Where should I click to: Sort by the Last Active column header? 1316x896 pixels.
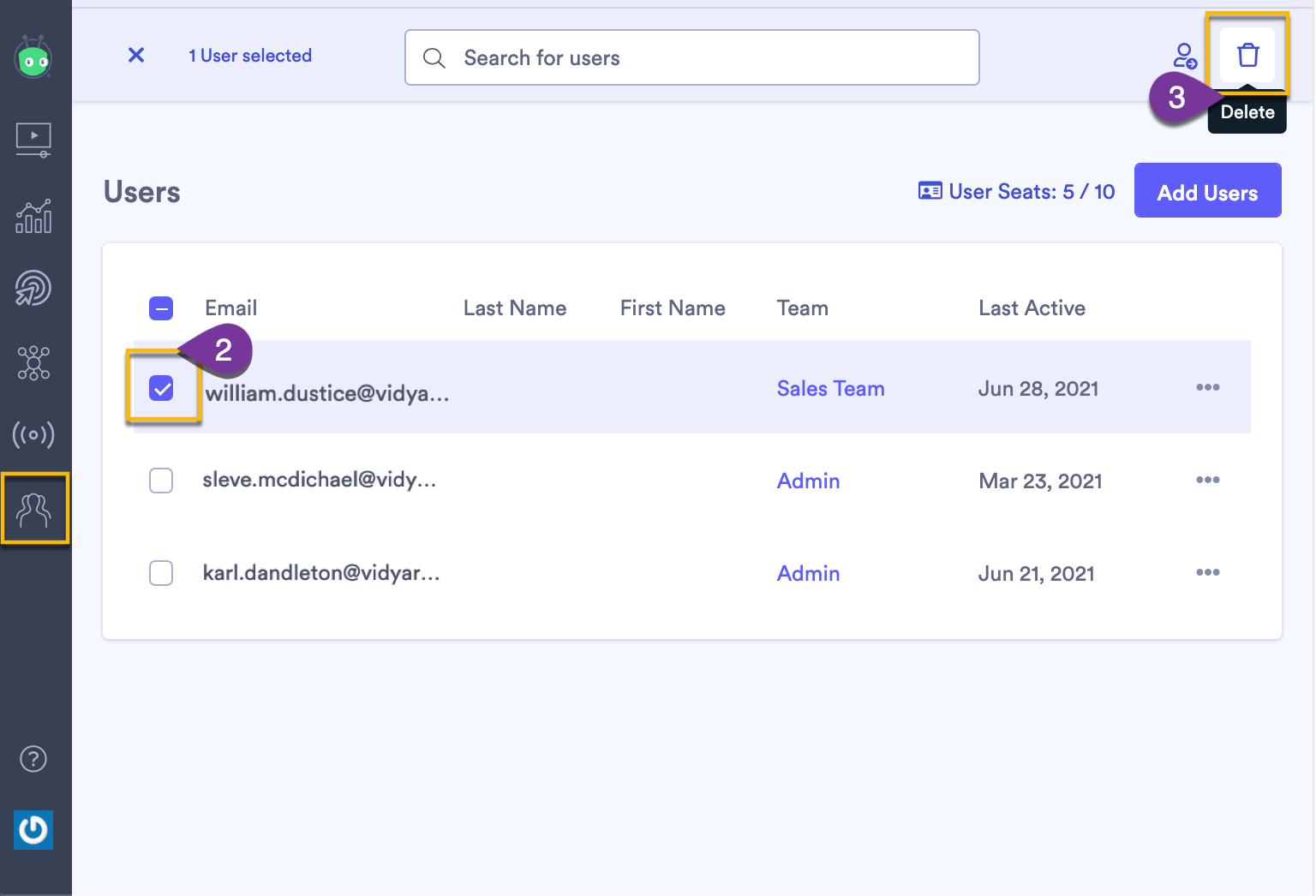coord(1032,308)
